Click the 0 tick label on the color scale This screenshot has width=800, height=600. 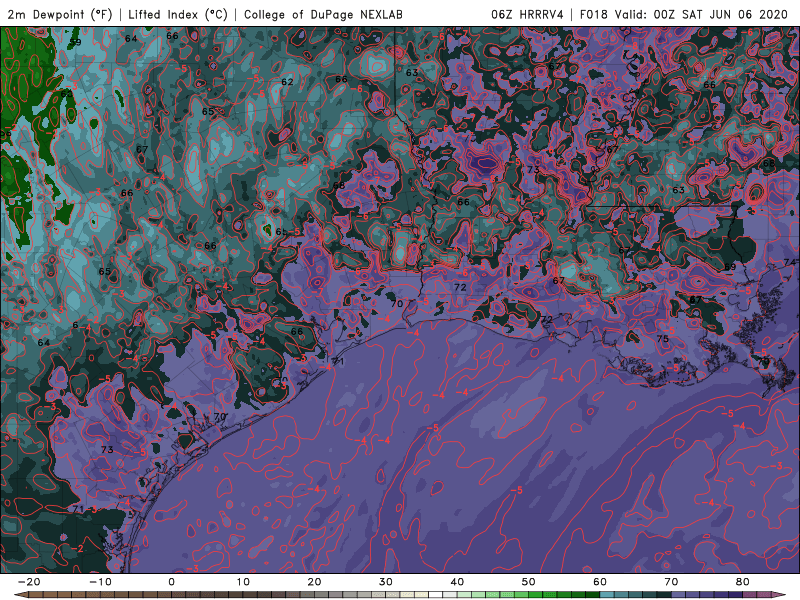pos(171,582)
